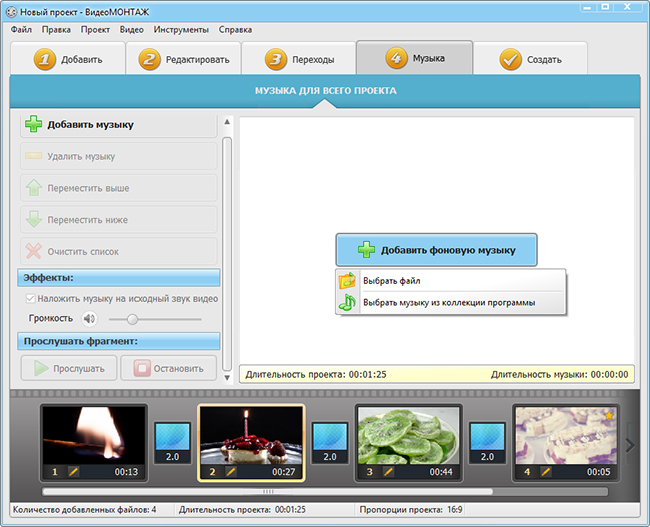The image size is (650, 527).
Task: Click the Пропорции проекта: 16:9 status text
Action: point(411,510)
